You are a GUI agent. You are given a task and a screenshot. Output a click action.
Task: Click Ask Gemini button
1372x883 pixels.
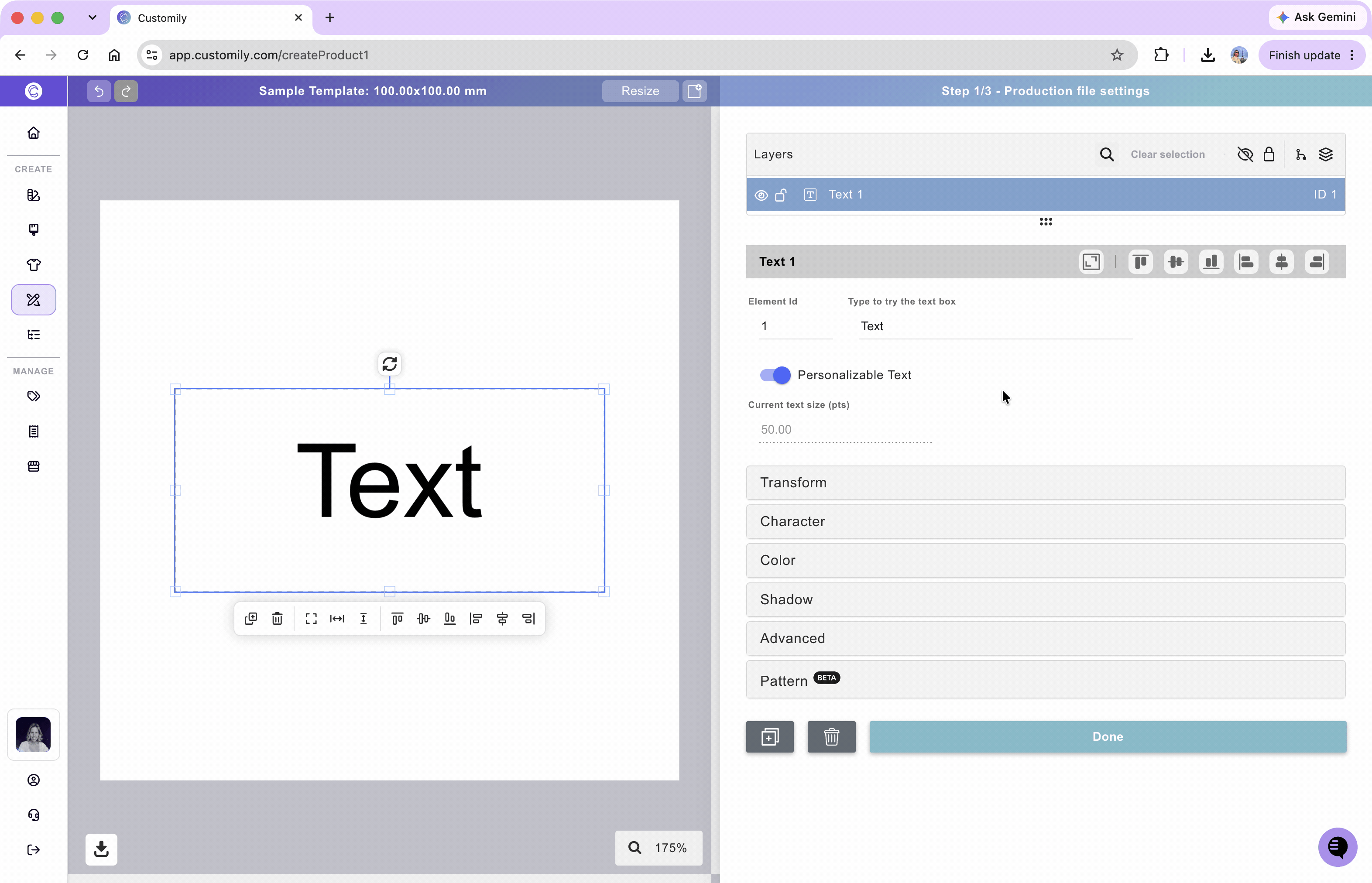(x=1317, y=17)
